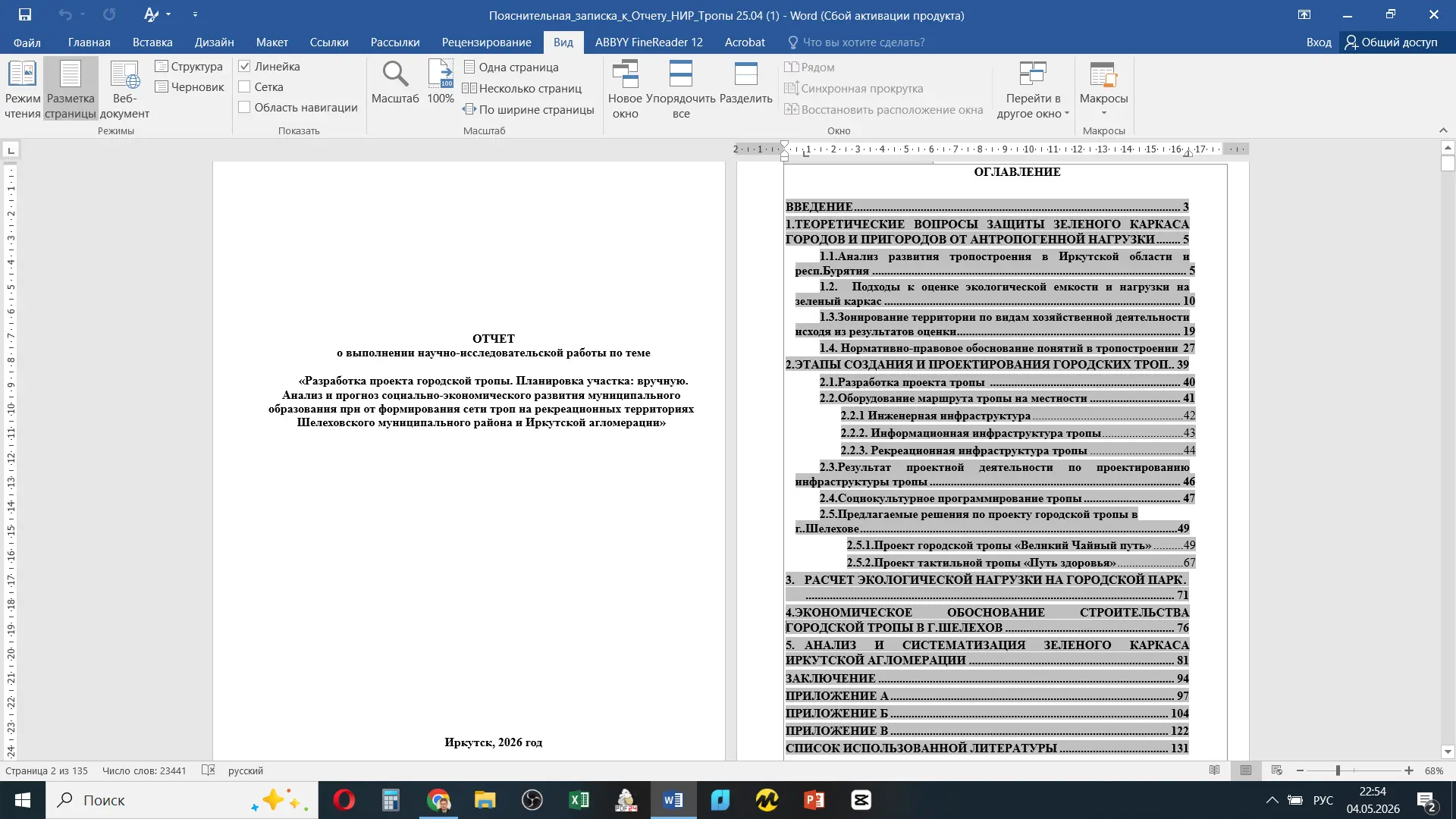Viewport: 1456px width, 819px height.
Task: Switch to ABBYY FineReader 12 tab
Action: pos(649,42)
